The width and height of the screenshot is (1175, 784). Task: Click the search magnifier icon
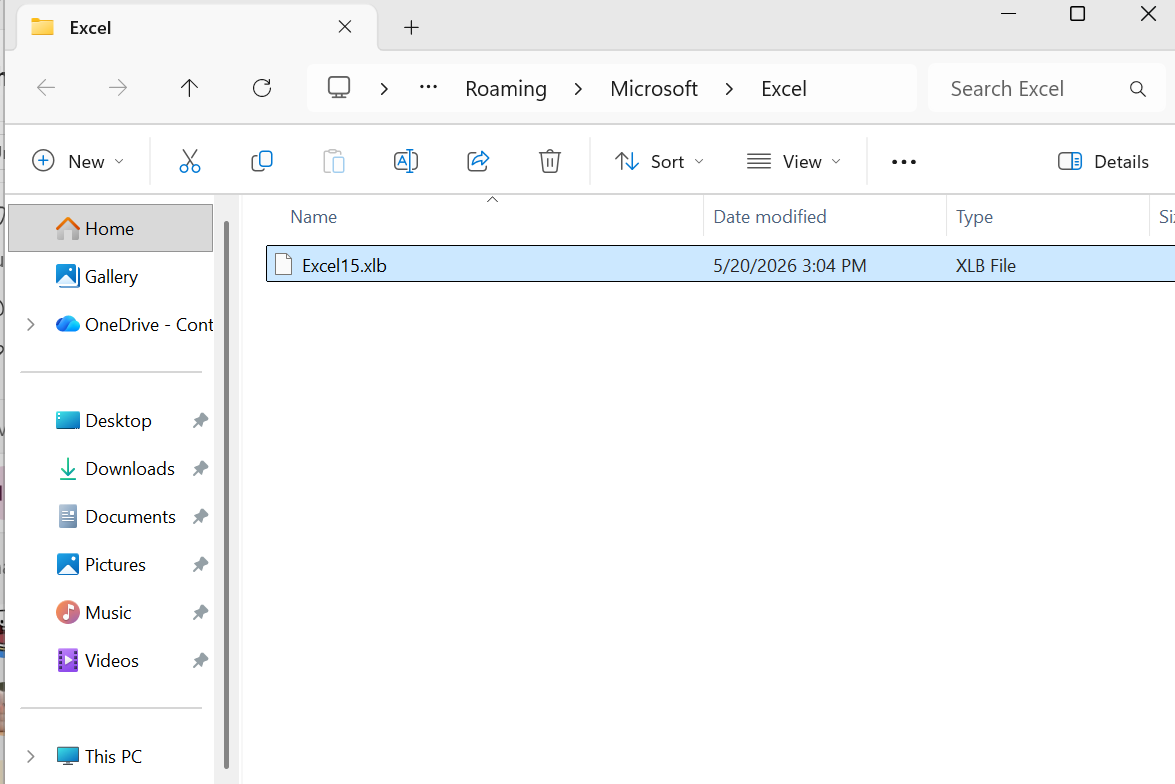tap(1138, 88)
